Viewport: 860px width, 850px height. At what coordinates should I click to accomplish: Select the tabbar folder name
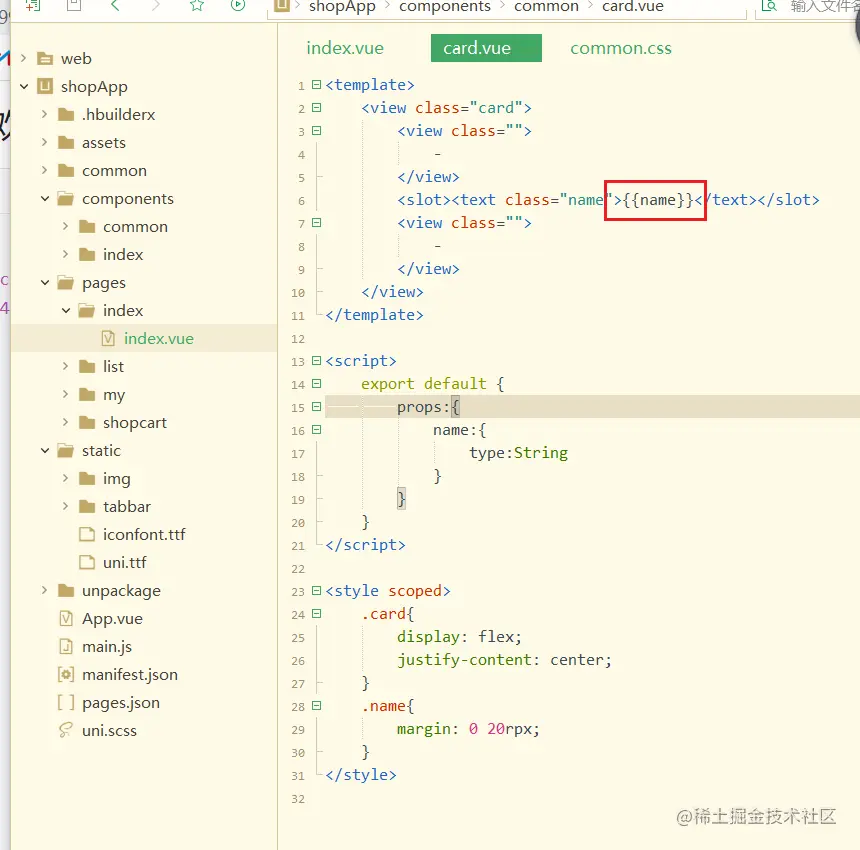pyautogui.click(x=127, y=506)
